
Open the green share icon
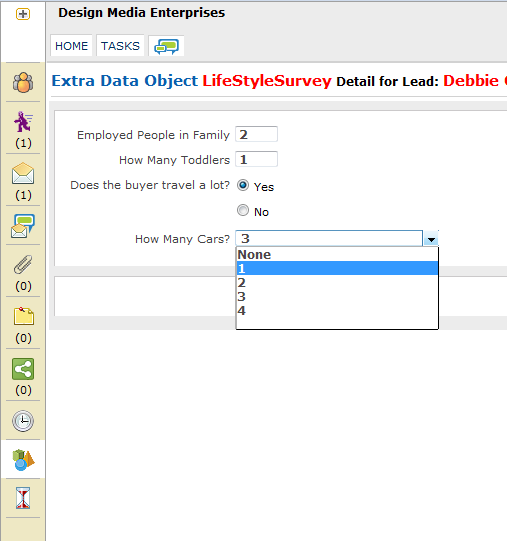coord(23,369)
